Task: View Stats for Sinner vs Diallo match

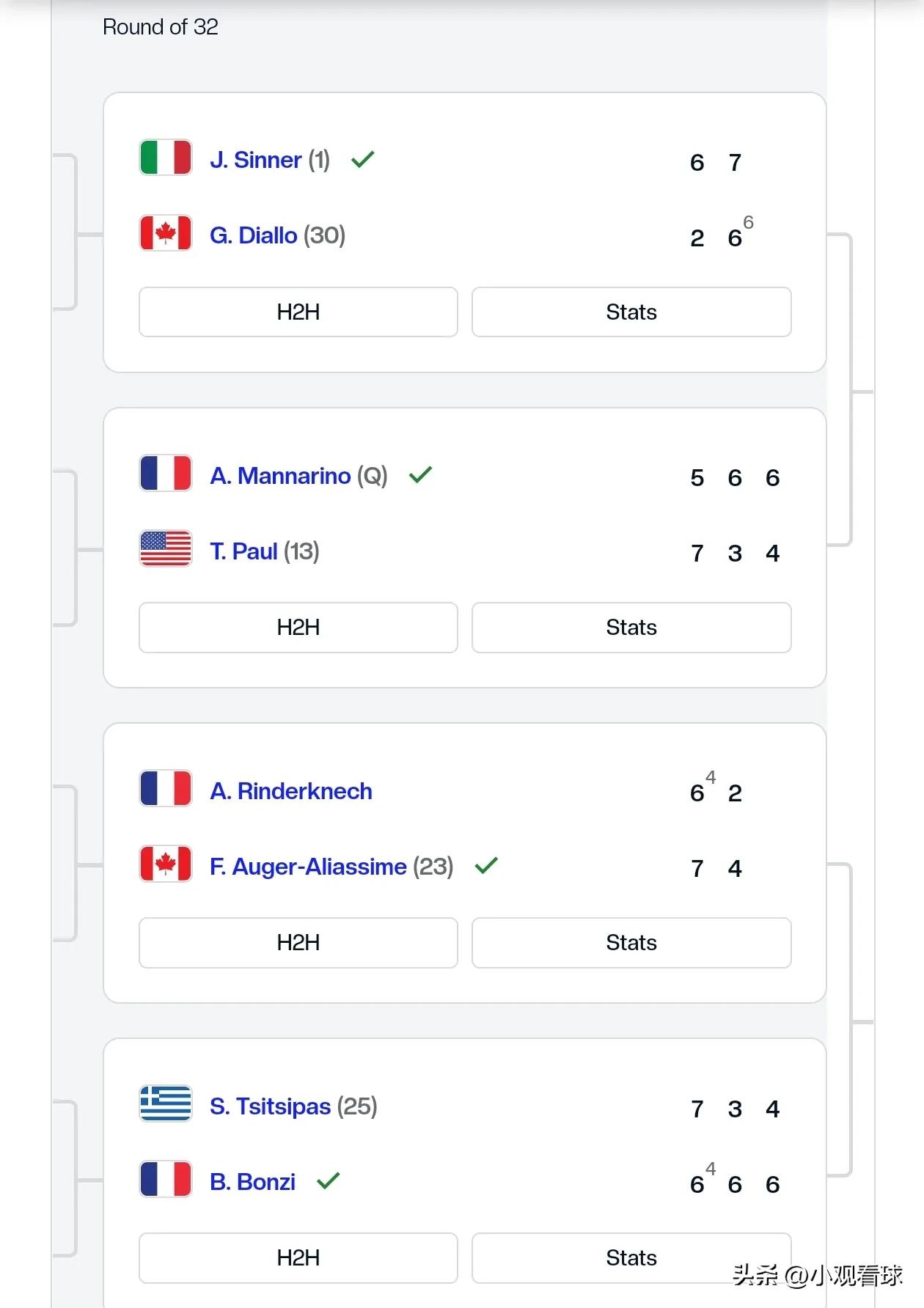Action: pos(631,312)
